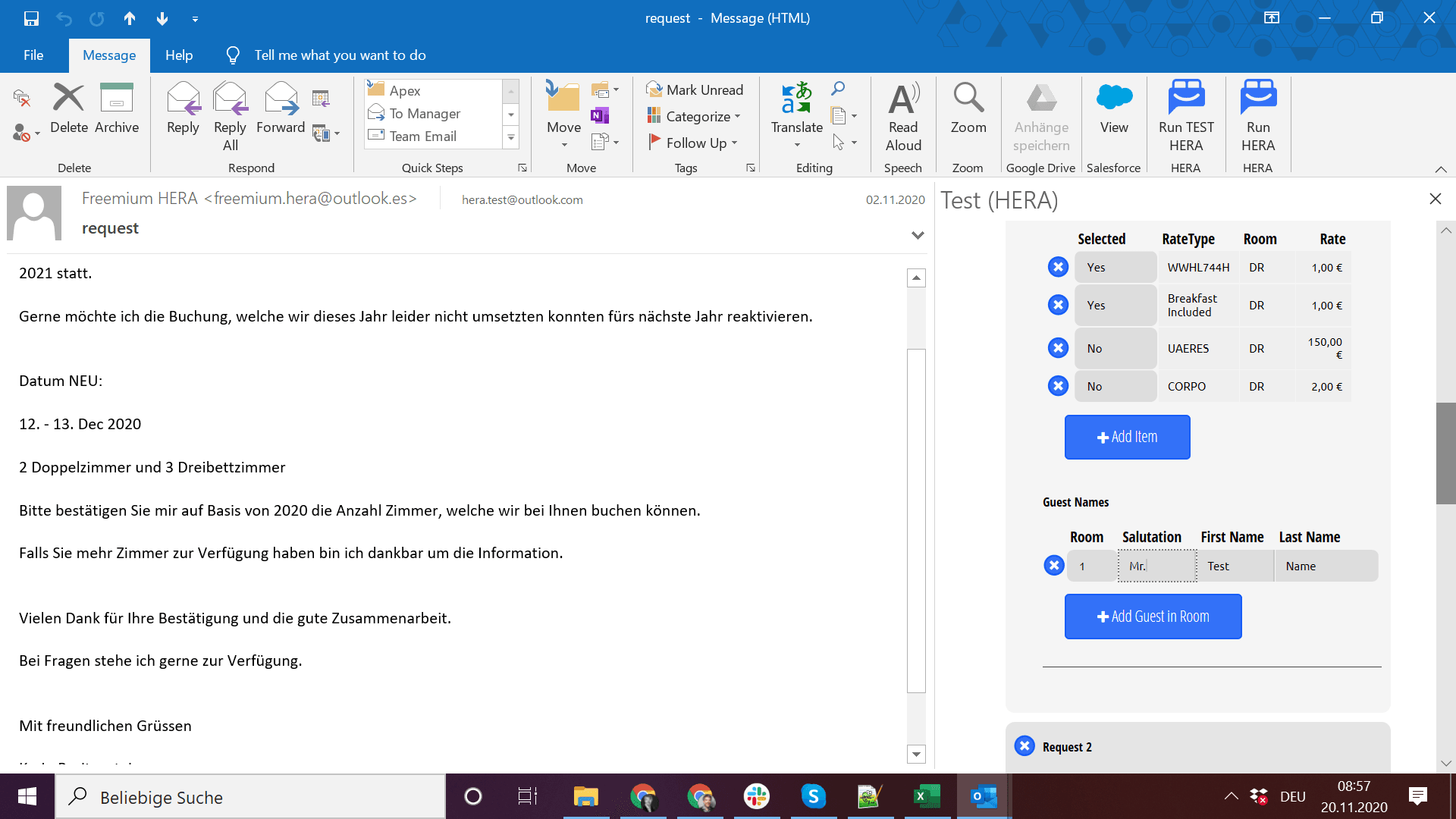Open the File menu
The height and width of the screenshot is (819, 1456).
pos(33,55)
